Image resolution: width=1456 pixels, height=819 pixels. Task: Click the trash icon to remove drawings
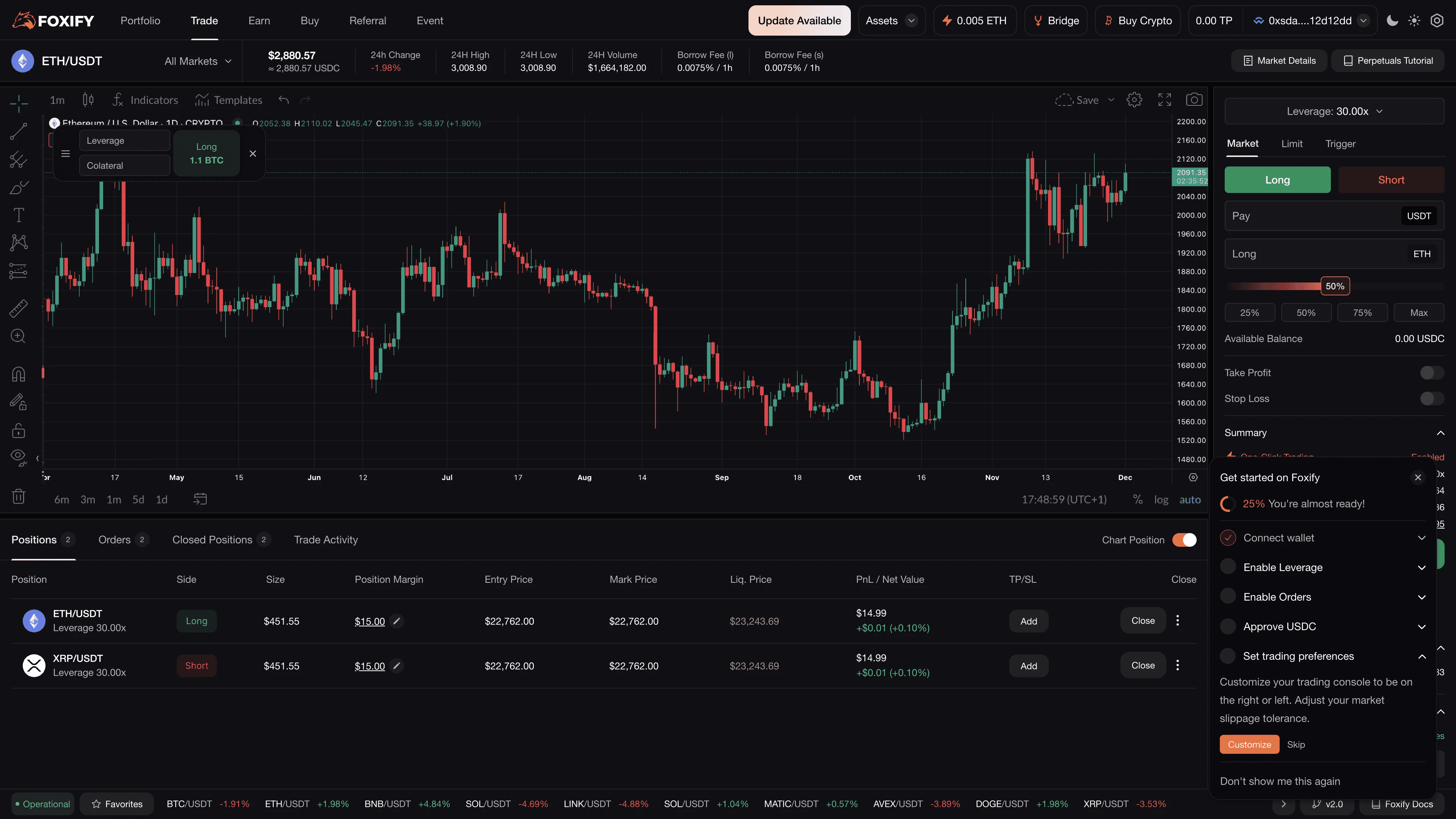point(19,497)
